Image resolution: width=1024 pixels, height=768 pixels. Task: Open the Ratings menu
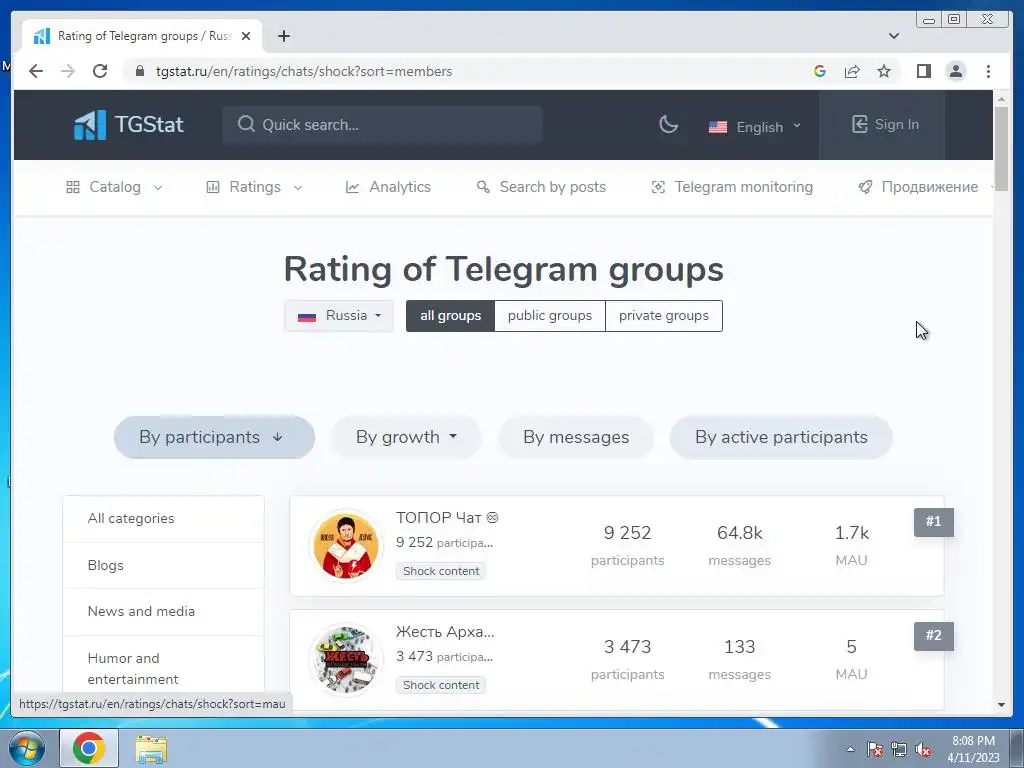(x=254, y=187)
